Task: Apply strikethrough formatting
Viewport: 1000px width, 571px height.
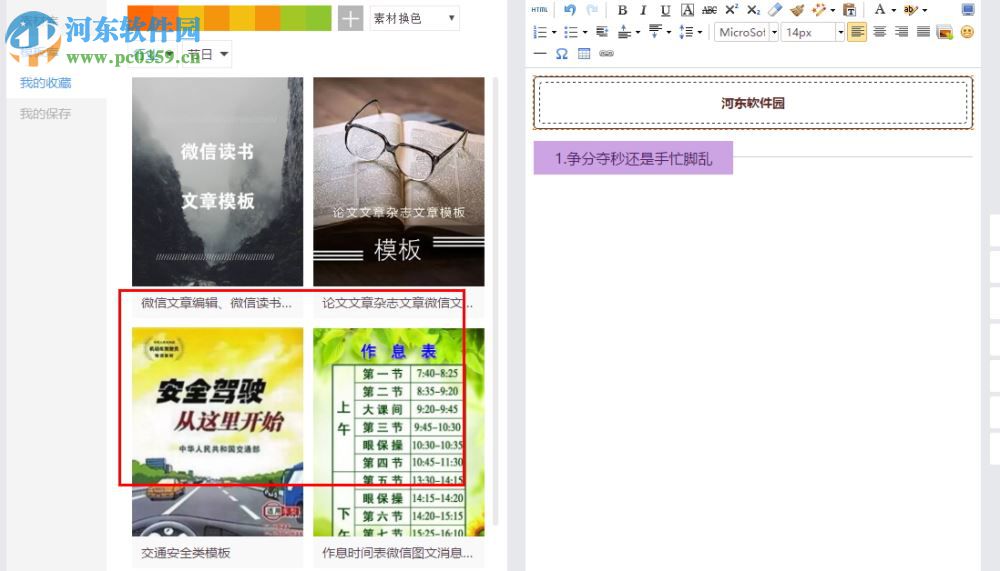Action: tap(709, 10)
